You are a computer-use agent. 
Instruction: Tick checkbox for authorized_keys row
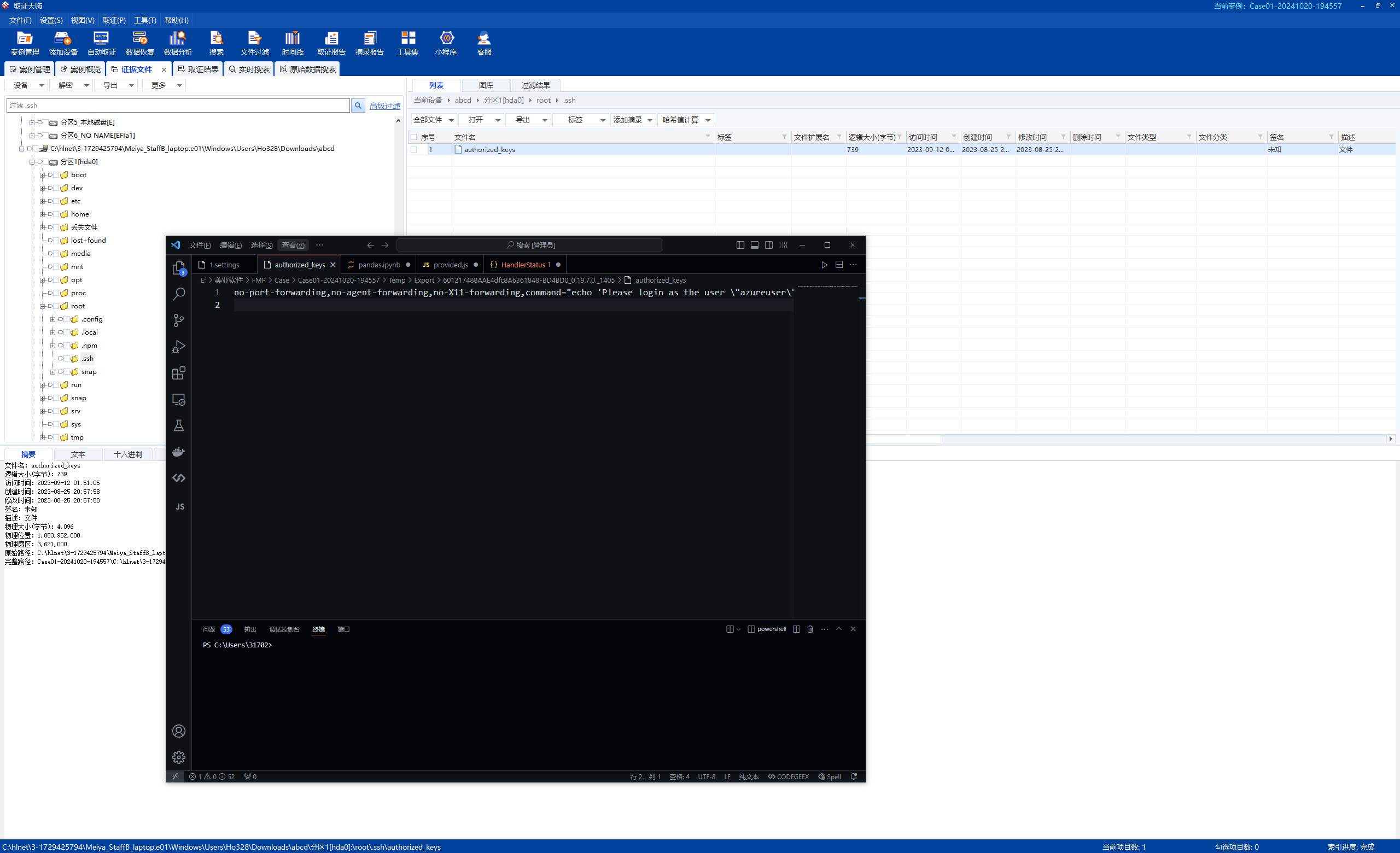[413, 150]
